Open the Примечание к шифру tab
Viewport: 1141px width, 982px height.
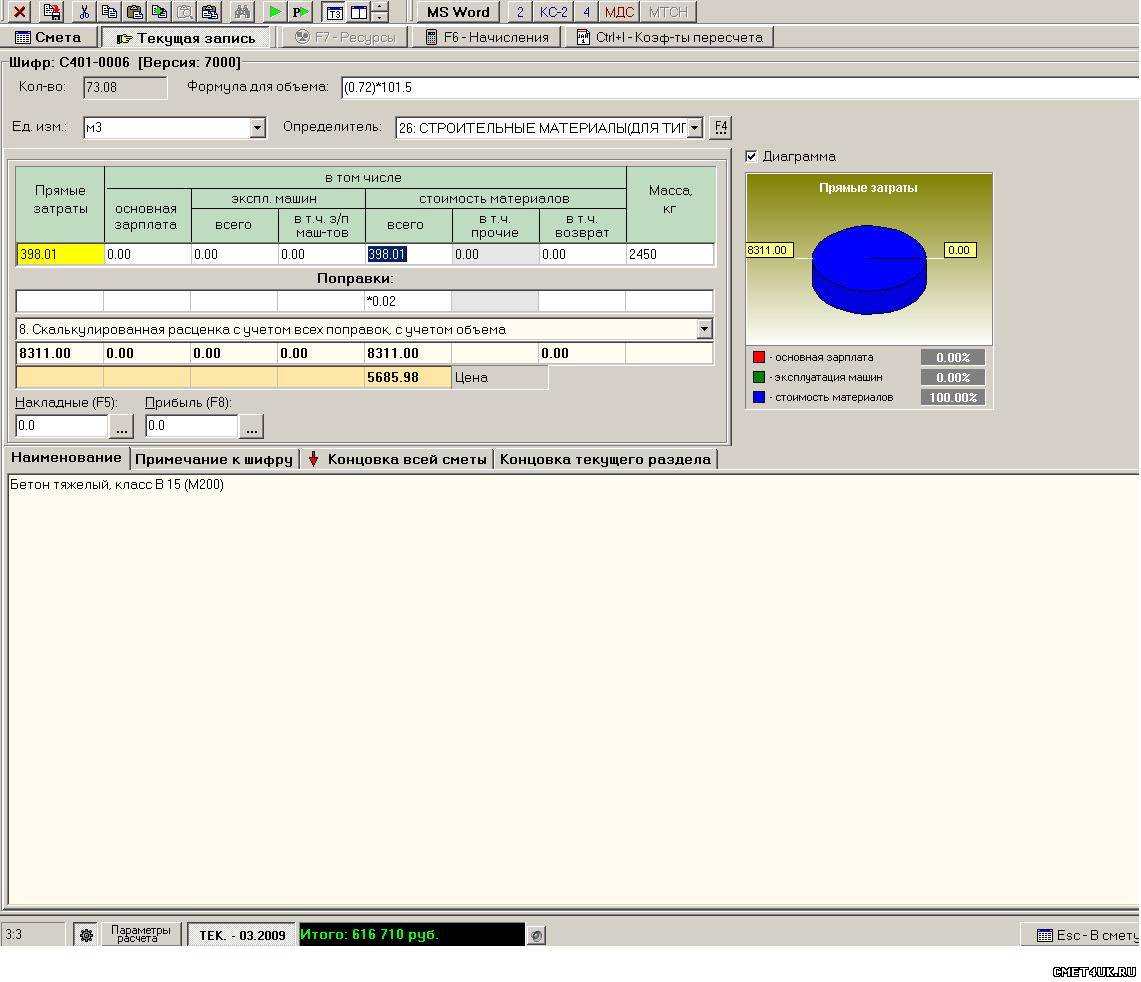click(213, 459)
